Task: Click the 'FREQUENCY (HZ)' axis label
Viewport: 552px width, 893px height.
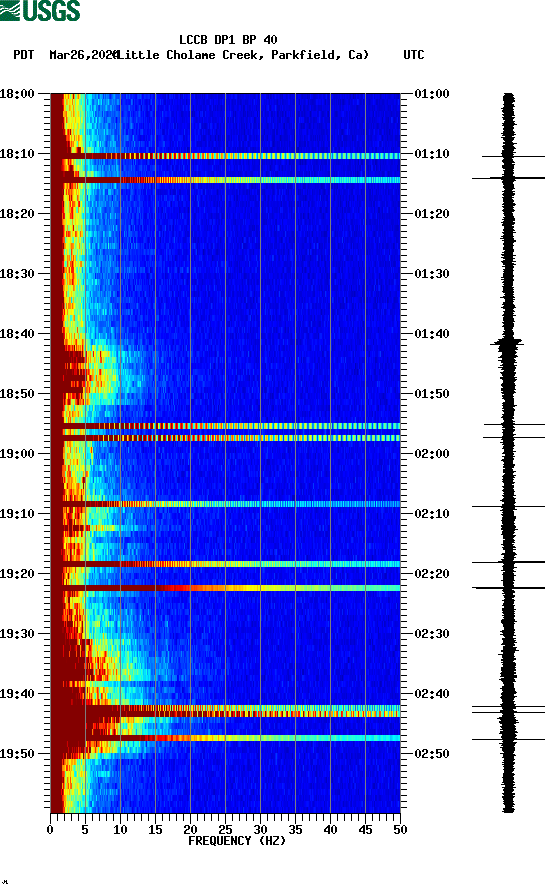Action: point(236,841)
